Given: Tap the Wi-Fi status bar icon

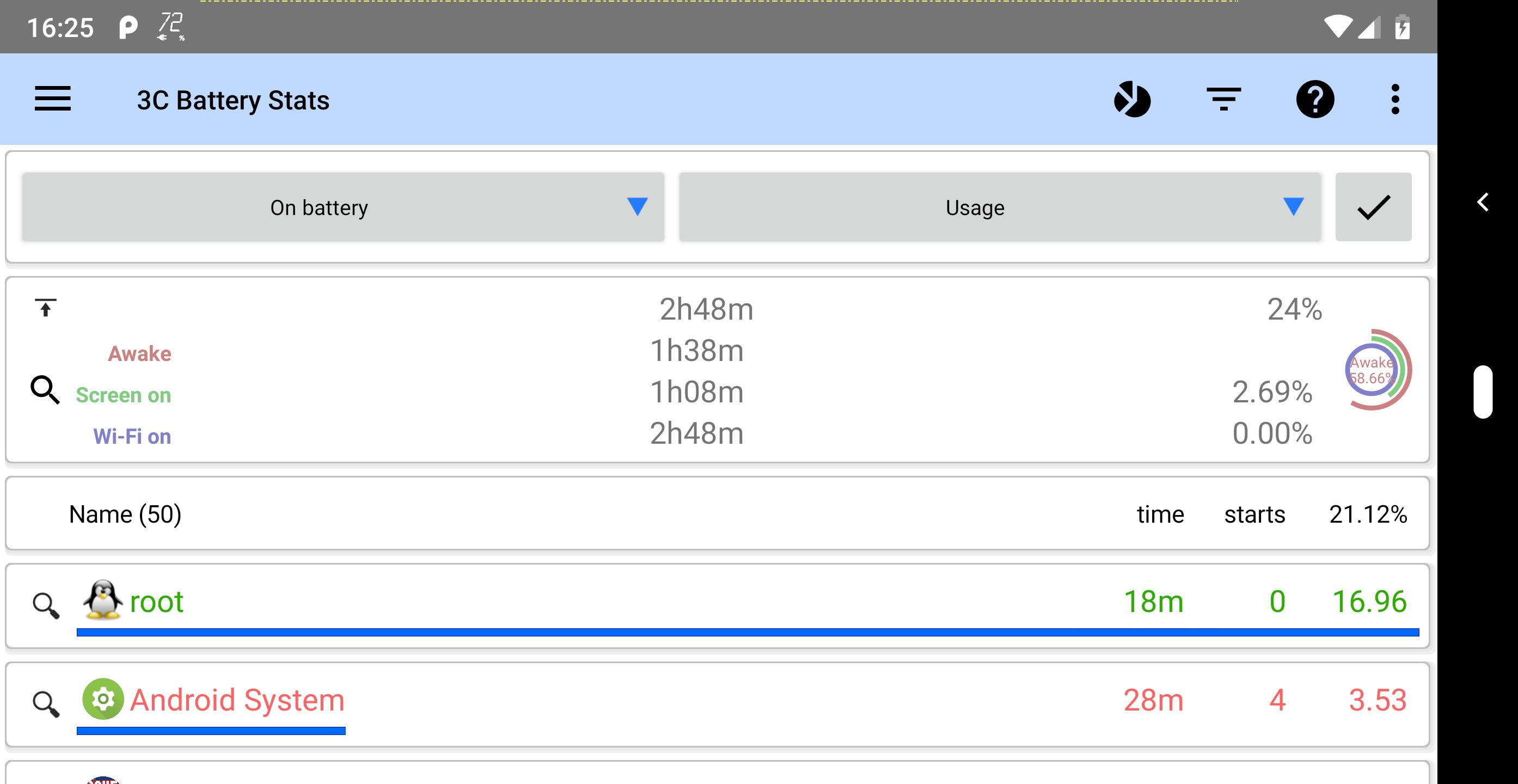Looking at the screenshot, I should click(1338, 27).
